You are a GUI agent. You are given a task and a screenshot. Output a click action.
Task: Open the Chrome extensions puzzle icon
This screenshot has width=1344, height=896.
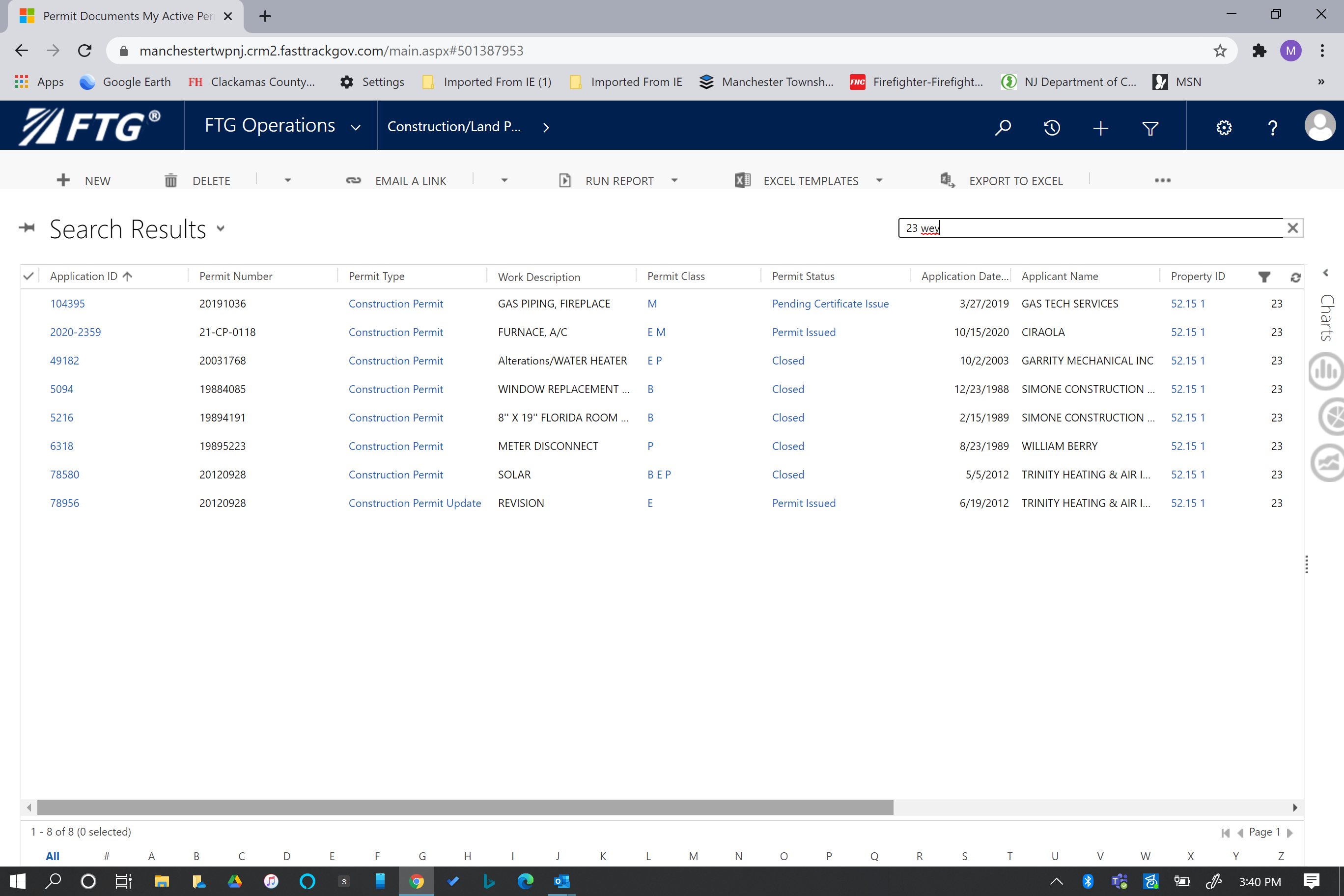click(x=1259, y=51)
